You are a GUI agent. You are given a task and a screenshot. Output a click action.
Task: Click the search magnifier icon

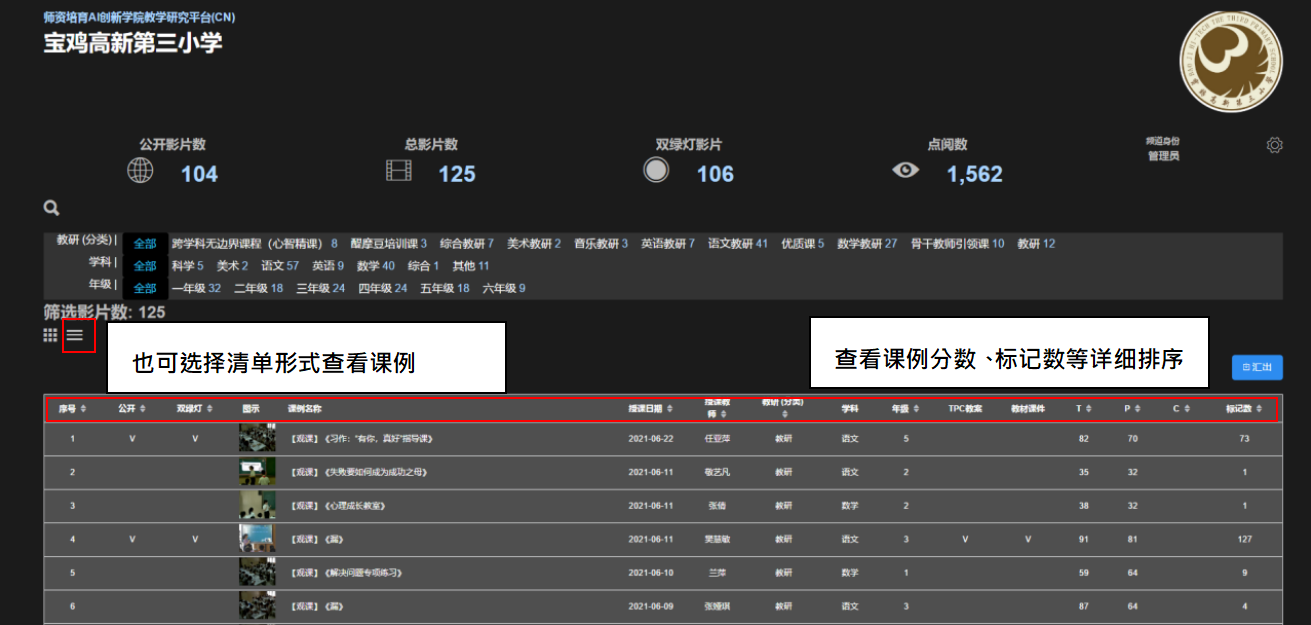51,208
